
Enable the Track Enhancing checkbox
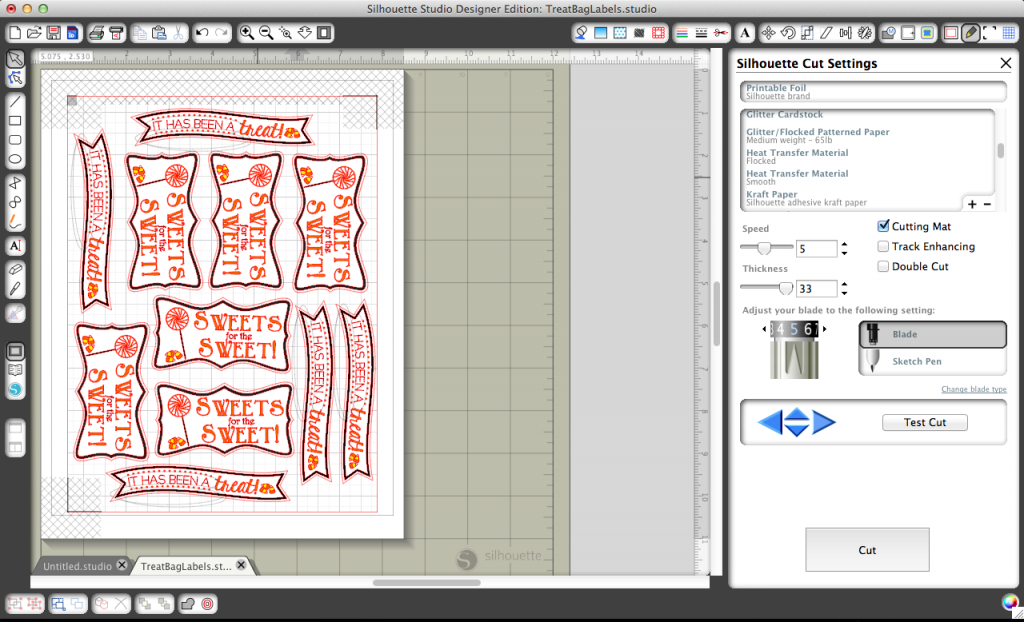tap(883, 246)
